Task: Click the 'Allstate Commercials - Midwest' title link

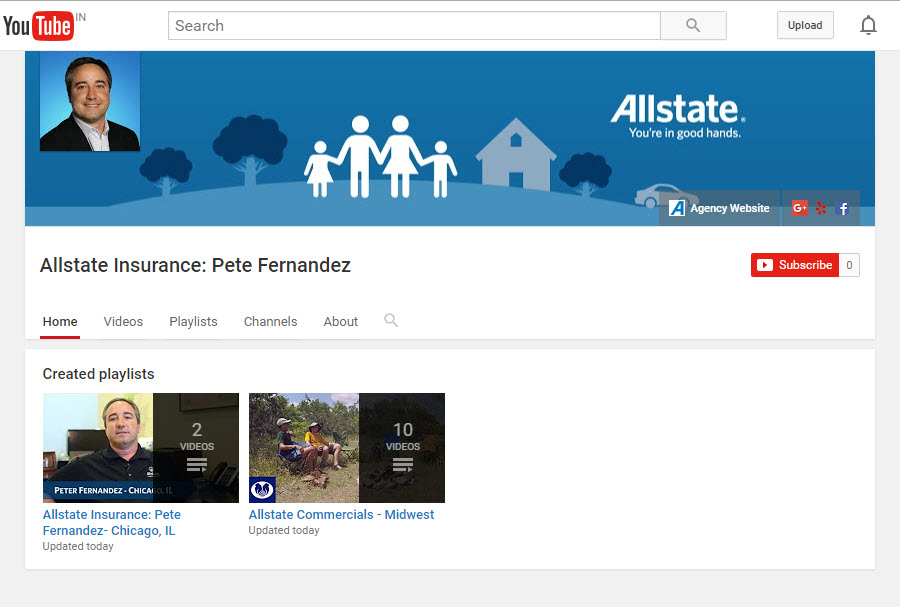Action: [342, 515]
